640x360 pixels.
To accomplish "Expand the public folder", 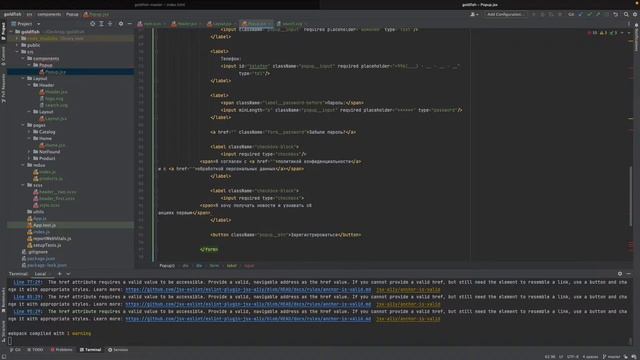I will point(18,45).
